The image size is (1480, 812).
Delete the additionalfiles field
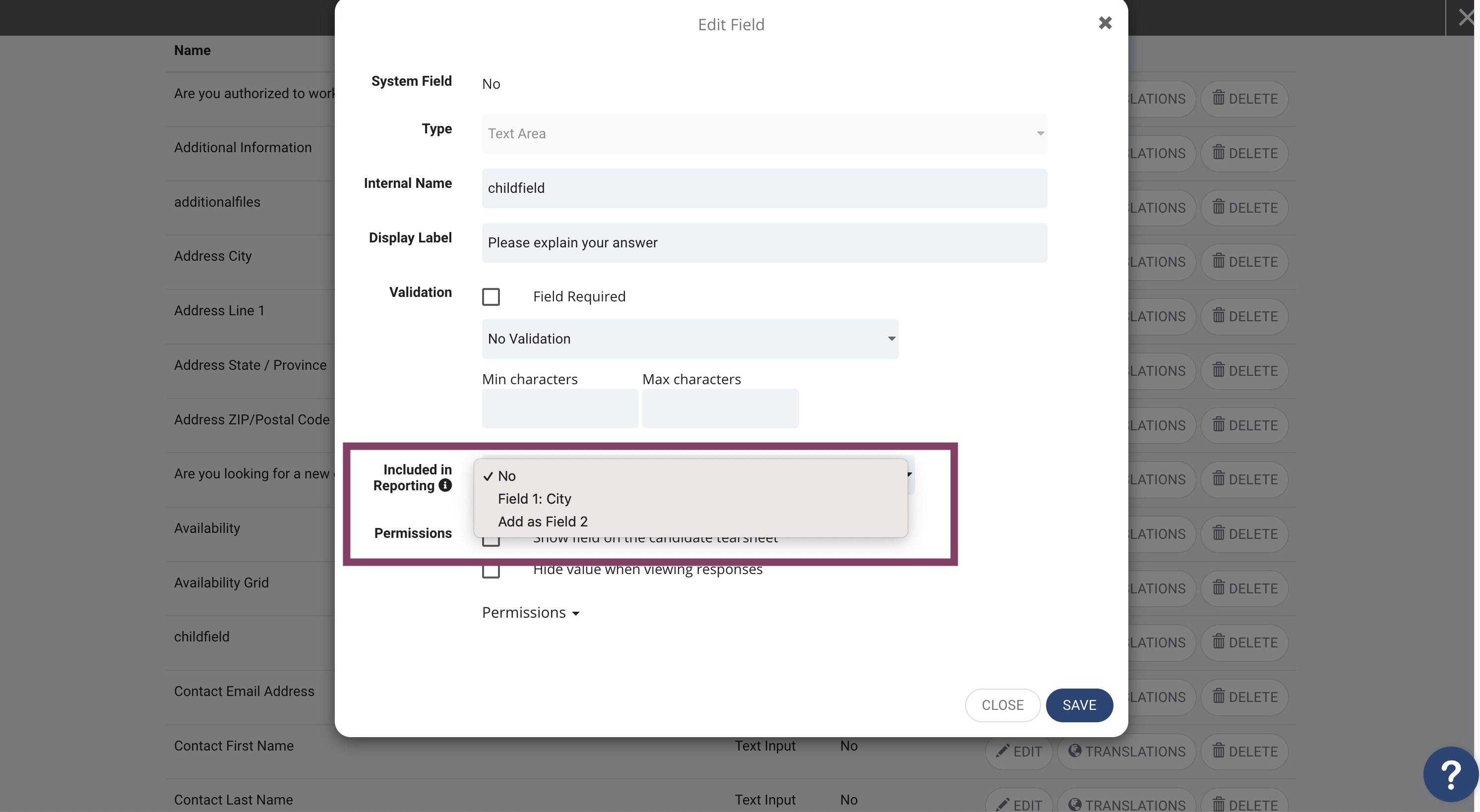tap(1244, 208)
